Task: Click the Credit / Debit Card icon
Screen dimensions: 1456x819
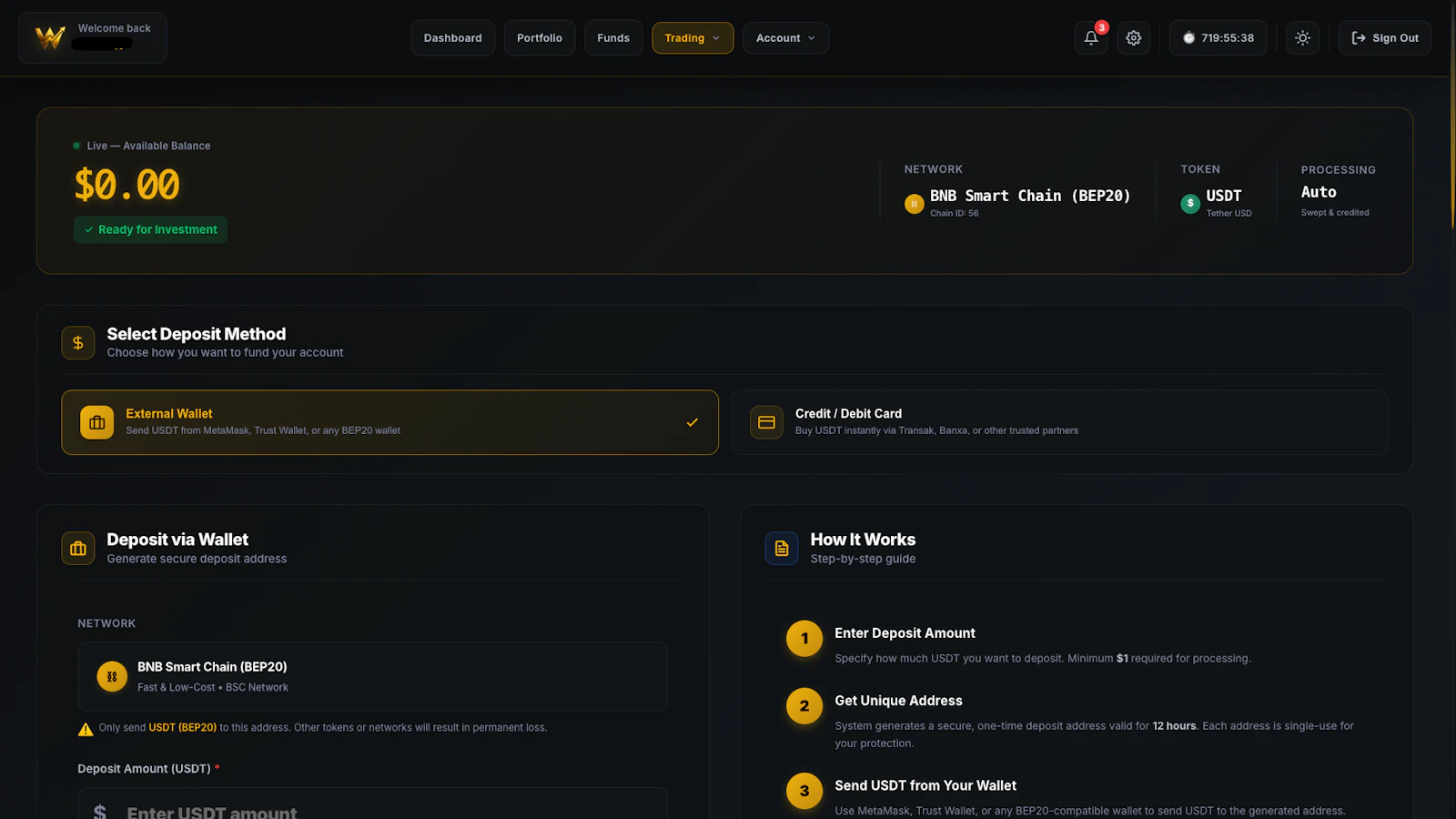Action: pyautogui.click(x=766, y=422)
